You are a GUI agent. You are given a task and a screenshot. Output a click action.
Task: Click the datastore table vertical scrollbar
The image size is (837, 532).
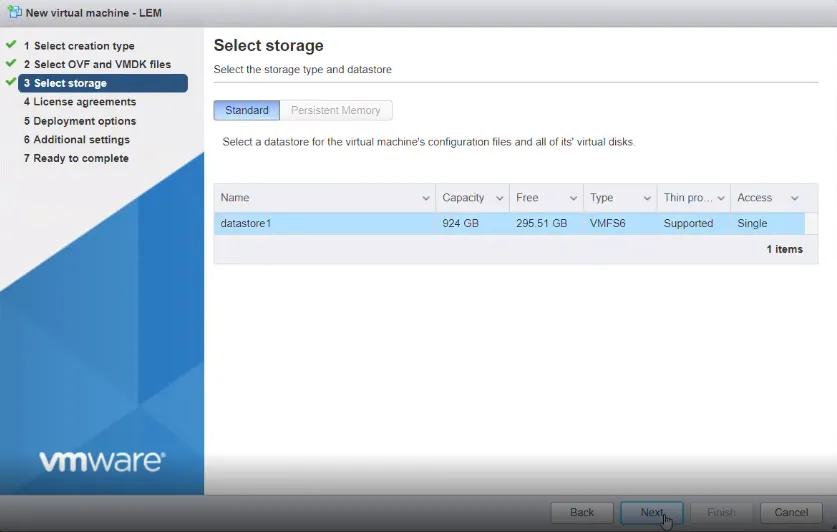(x=811, y=224)
